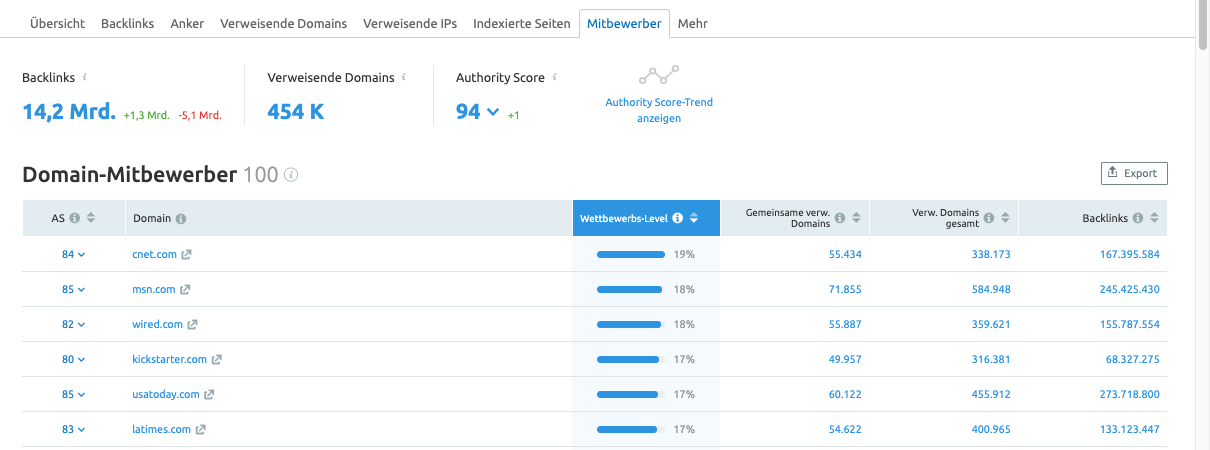This screenshot has height=450, width=1210.
Task: Expand AS 80 chevron for kickstarter.com
Action: (x=81, y=360)
